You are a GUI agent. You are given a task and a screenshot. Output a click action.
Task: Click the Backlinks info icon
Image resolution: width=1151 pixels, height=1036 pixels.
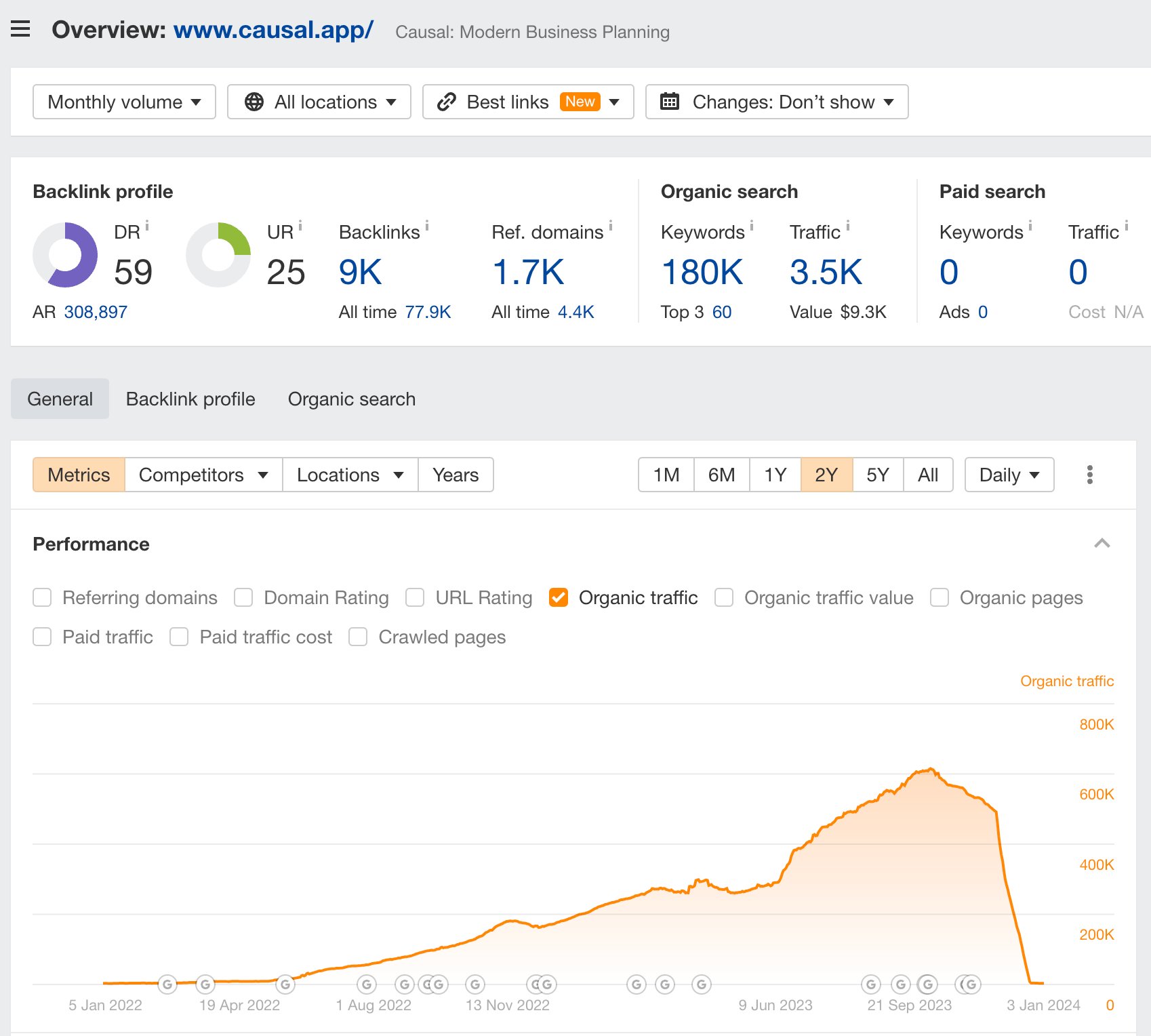click(x=427, y=225)
